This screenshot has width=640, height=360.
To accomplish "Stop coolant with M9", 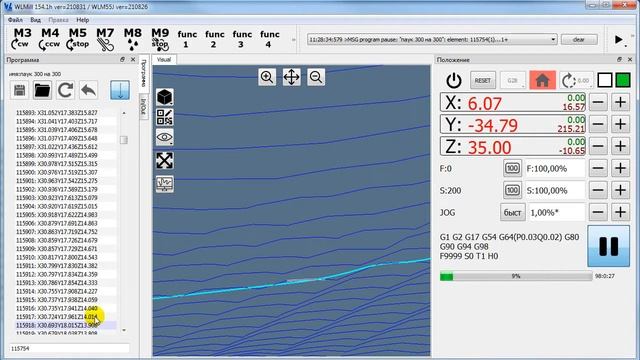I will 160,39.
